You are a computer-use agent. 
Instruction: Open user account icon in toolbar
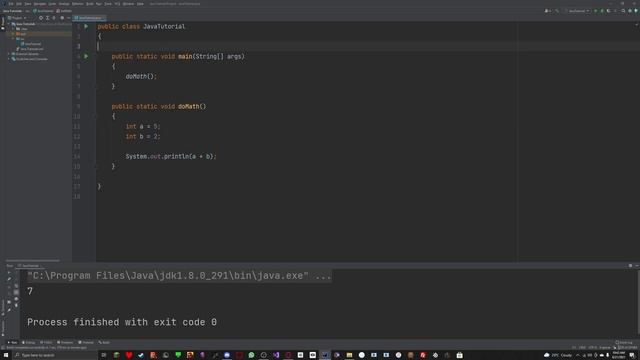[547, 11]
